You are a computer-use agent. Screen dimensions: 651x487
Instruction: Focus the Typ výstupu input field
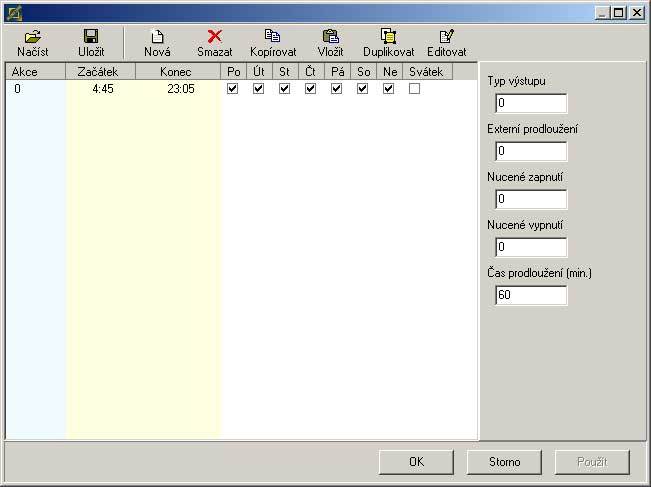tap(531, 103)
